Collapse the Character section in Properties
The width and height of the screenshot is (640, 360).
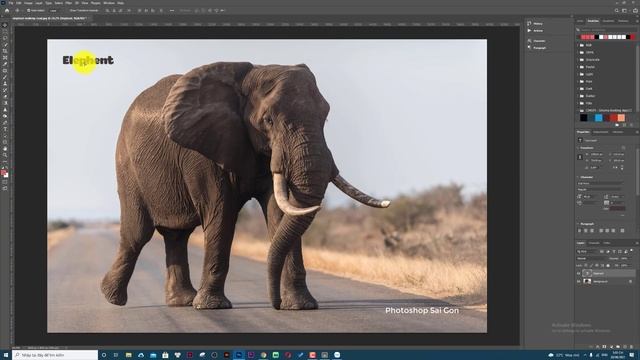coord(578,177)
